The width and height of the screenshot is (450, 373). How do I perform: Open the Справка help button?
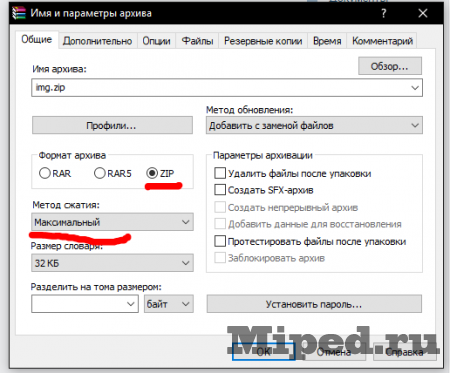(x=404, y=352)
